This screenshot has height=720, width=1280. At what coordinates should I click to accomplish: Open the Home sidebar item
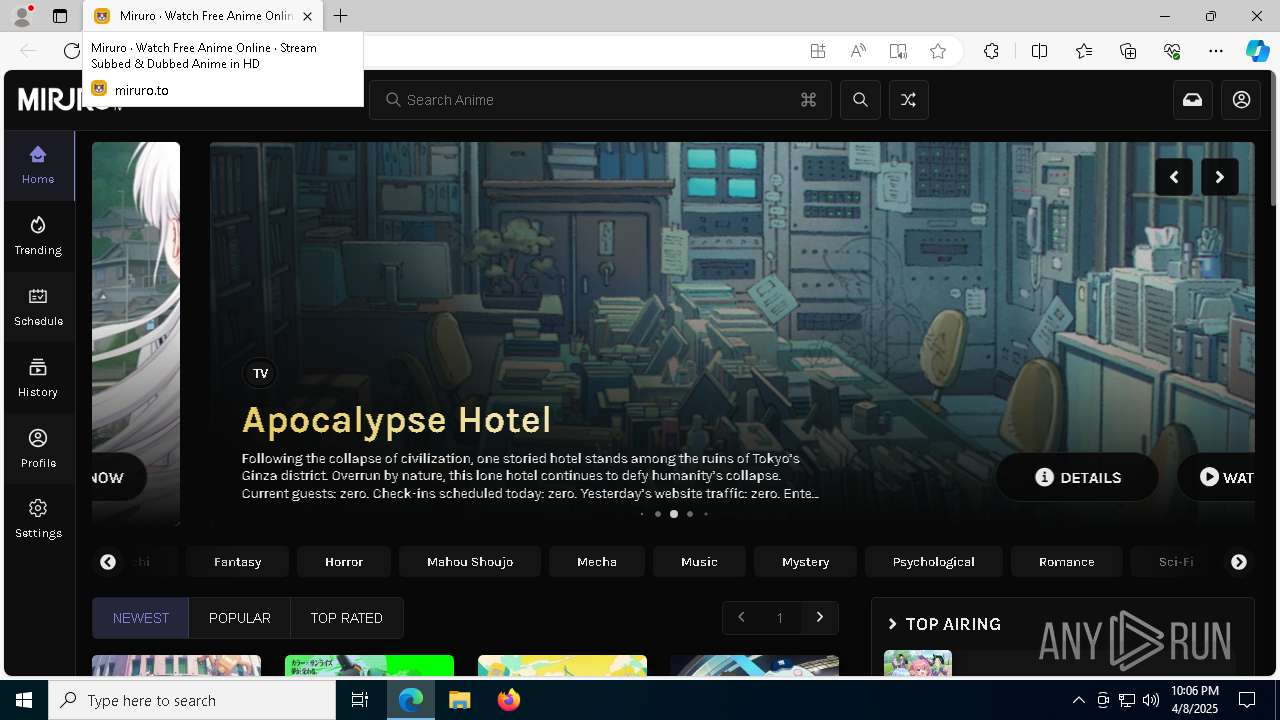[38, 166]
